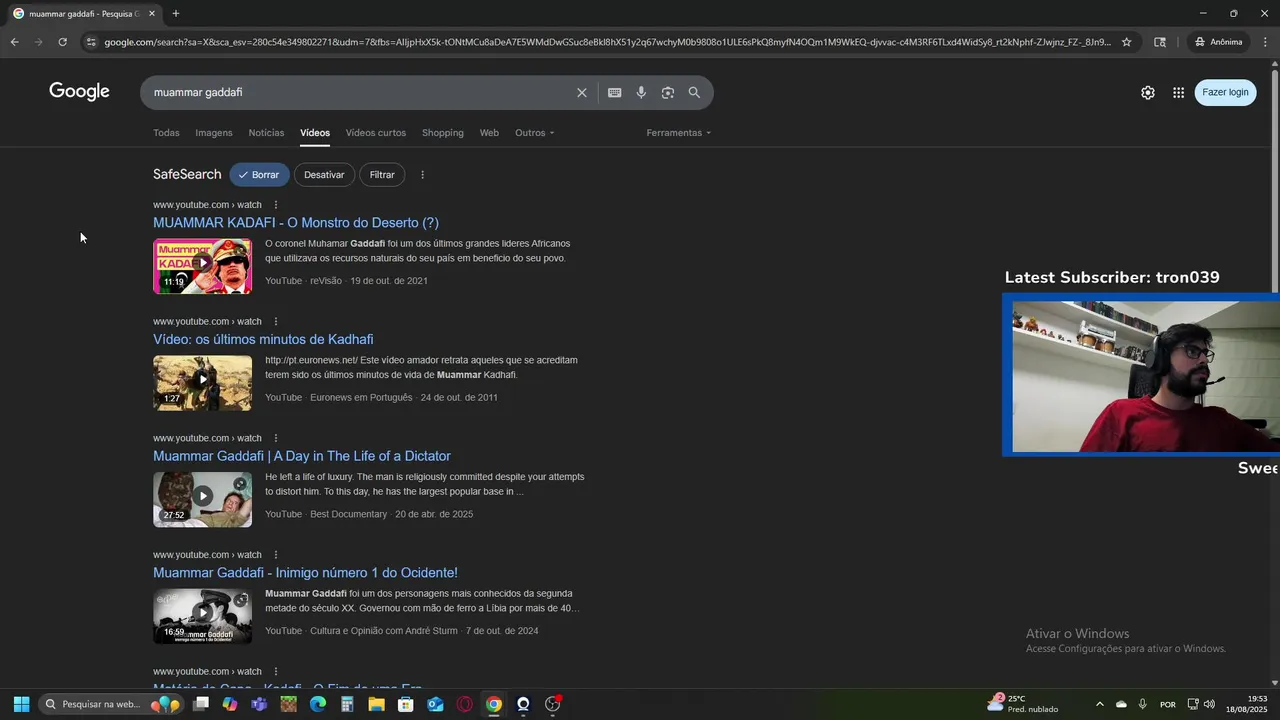Open MUAMMAR KADAFI - O Monstro do Deserto link
This screenshot has width=1280, height=720.
point(296,223)
